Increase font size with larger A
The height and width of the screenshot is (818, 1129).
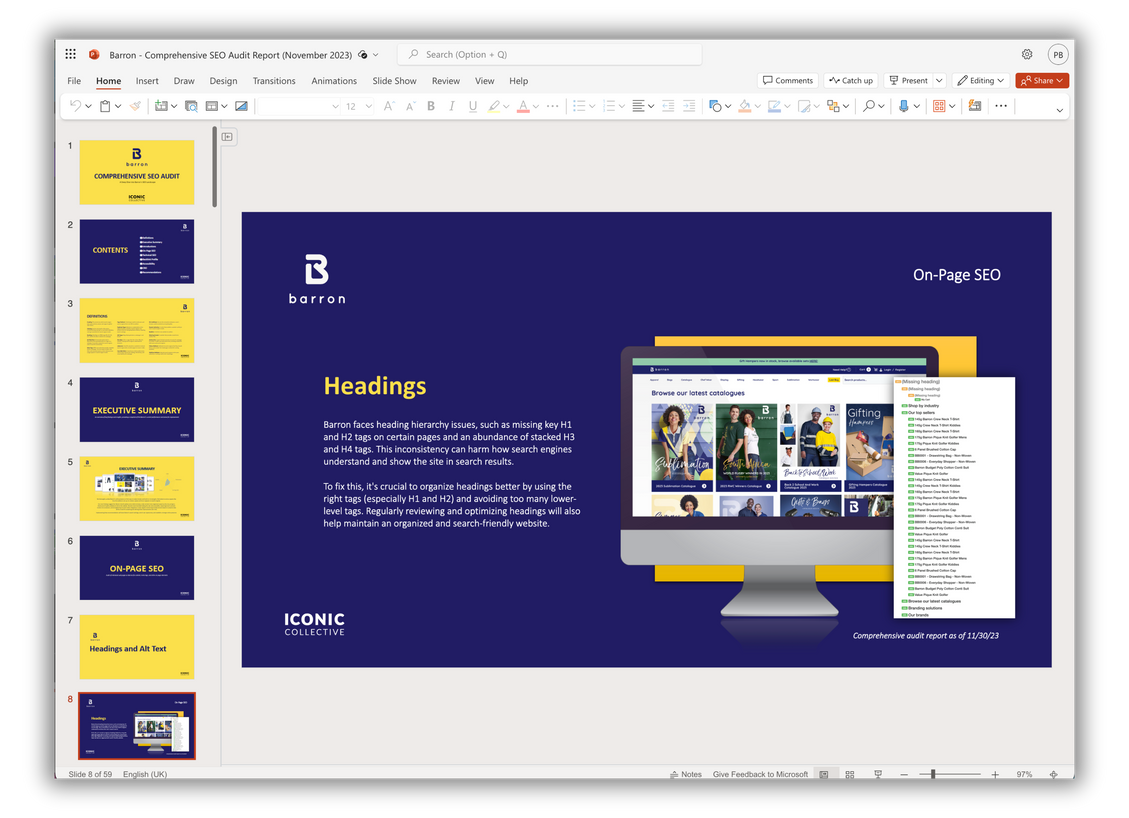(389, 106)
